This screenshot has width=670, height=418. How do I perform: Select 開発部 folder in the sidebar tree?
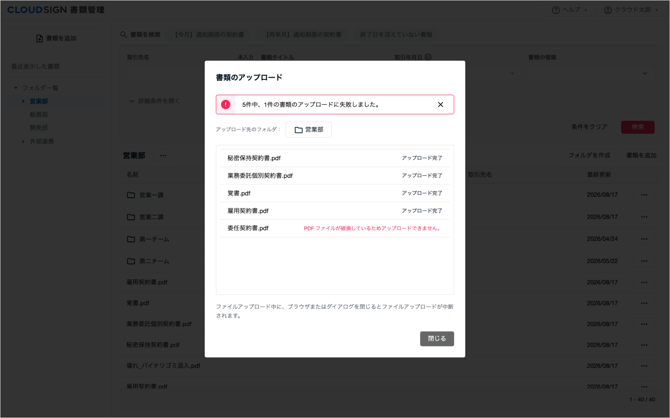(x=38, y=128)
